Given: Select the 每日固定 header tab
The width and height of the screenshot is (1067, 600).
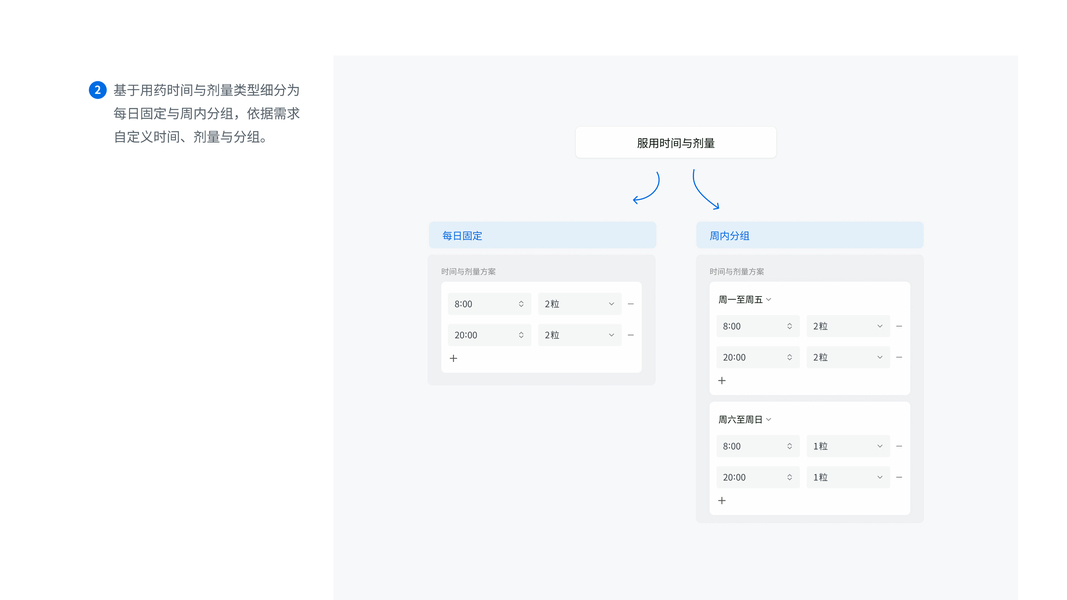Looking at the screenshot, I should pos(542,235).
